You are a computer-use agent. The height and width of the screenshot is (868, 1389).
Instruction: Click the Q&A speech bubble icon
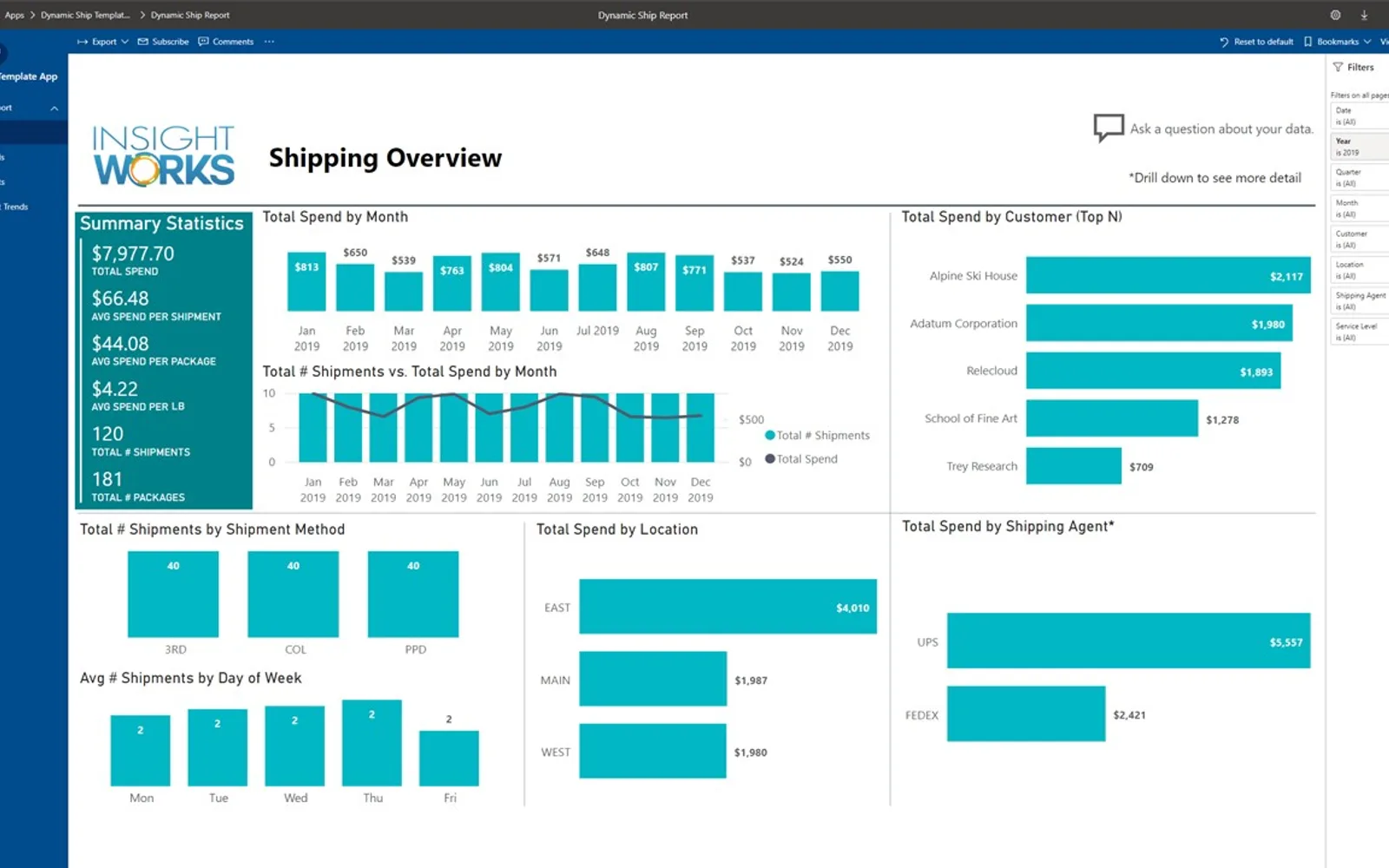1109,128
